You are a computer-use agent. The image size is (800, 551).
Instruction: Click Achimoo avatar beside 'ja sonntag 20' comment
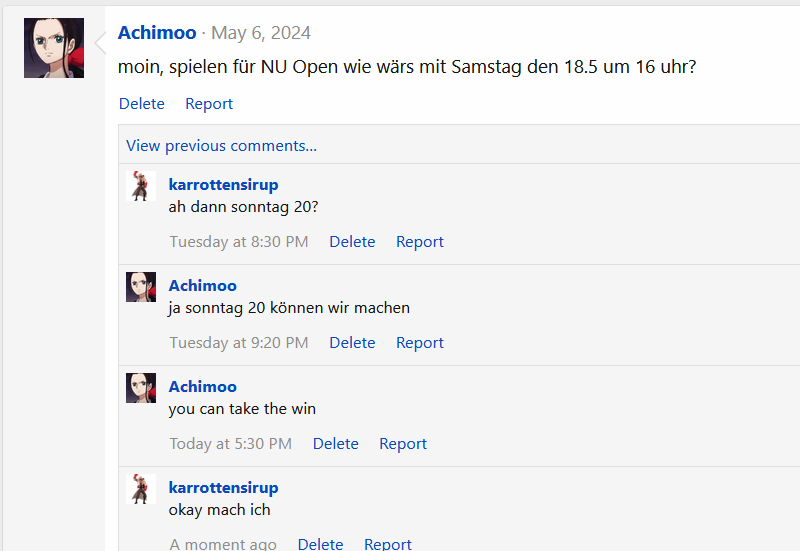(141, 287)
